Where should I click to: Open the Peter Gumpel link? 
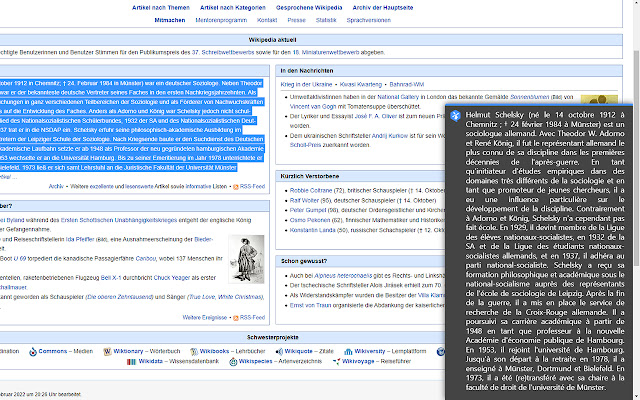(308, 210)
